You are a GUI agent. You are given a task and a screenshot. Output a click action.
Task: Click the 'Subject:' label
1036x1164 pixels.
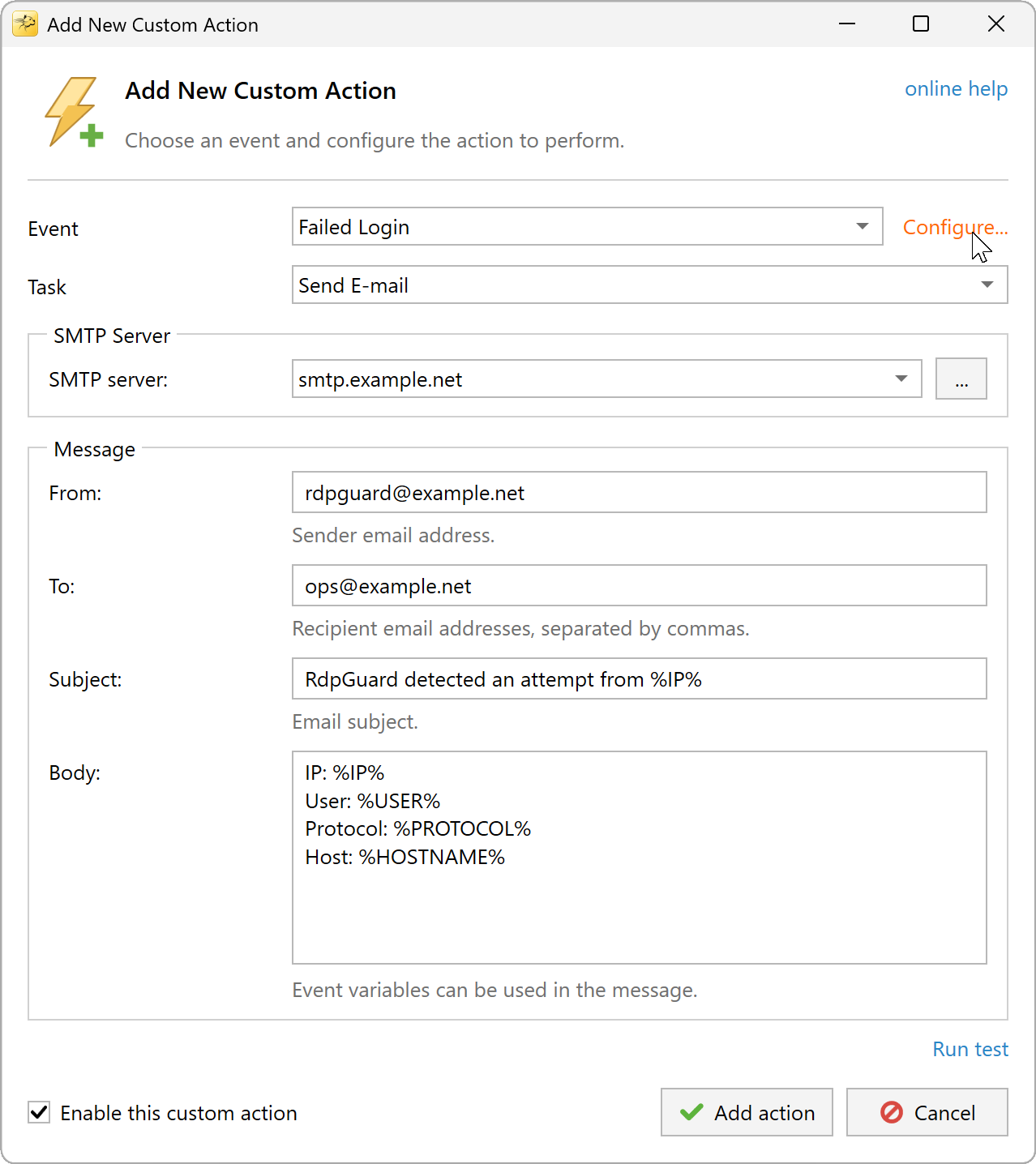coord(85,679)
